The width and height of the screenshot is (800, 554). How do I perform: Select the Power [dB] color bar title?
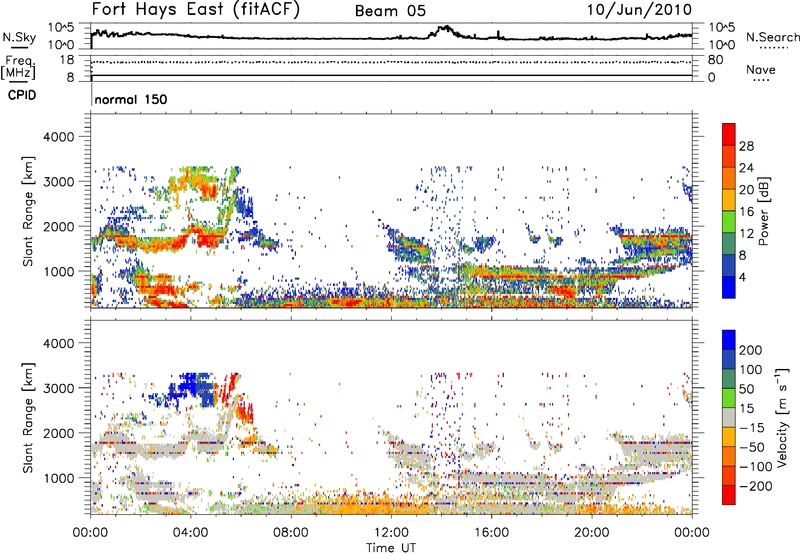(764, 211)
